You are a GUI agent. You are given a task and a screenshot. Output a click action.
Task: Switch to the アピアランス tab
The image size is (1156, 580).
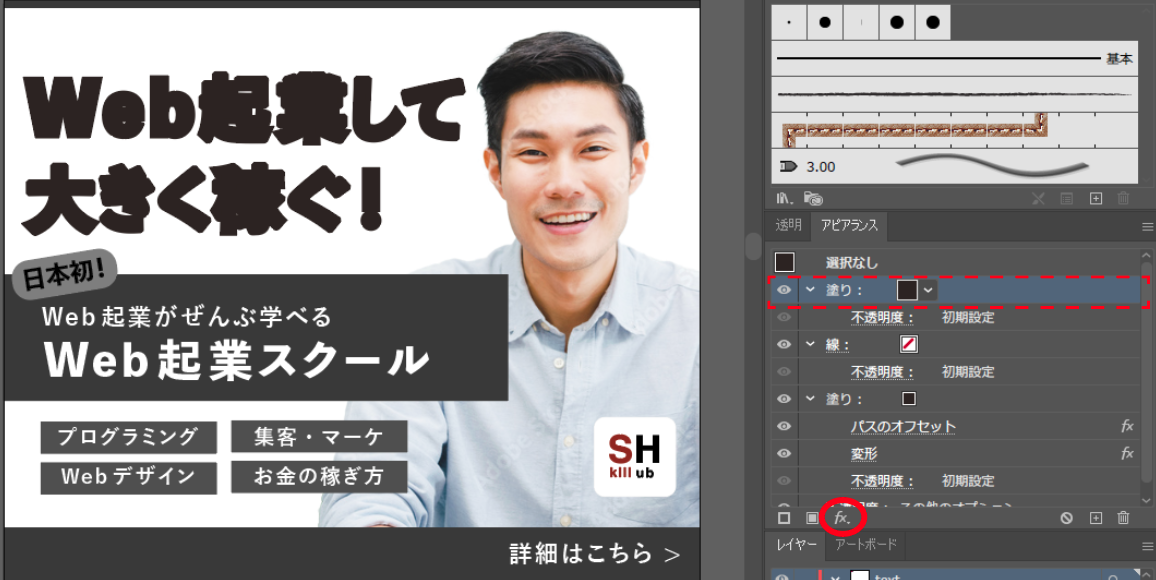point(849,226)
